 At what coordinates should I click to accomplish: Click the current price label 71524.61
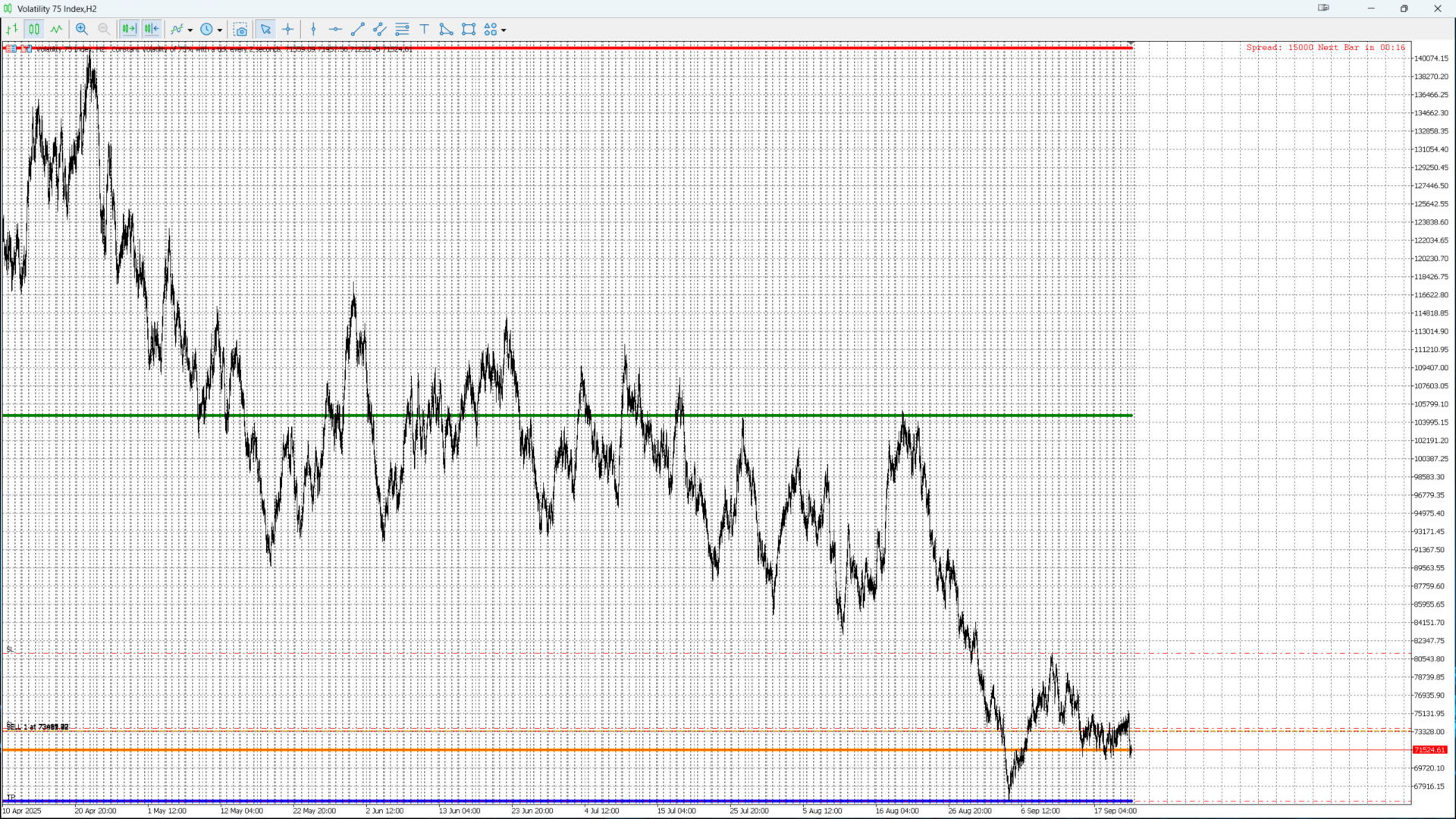click(x=1429, y=750)
